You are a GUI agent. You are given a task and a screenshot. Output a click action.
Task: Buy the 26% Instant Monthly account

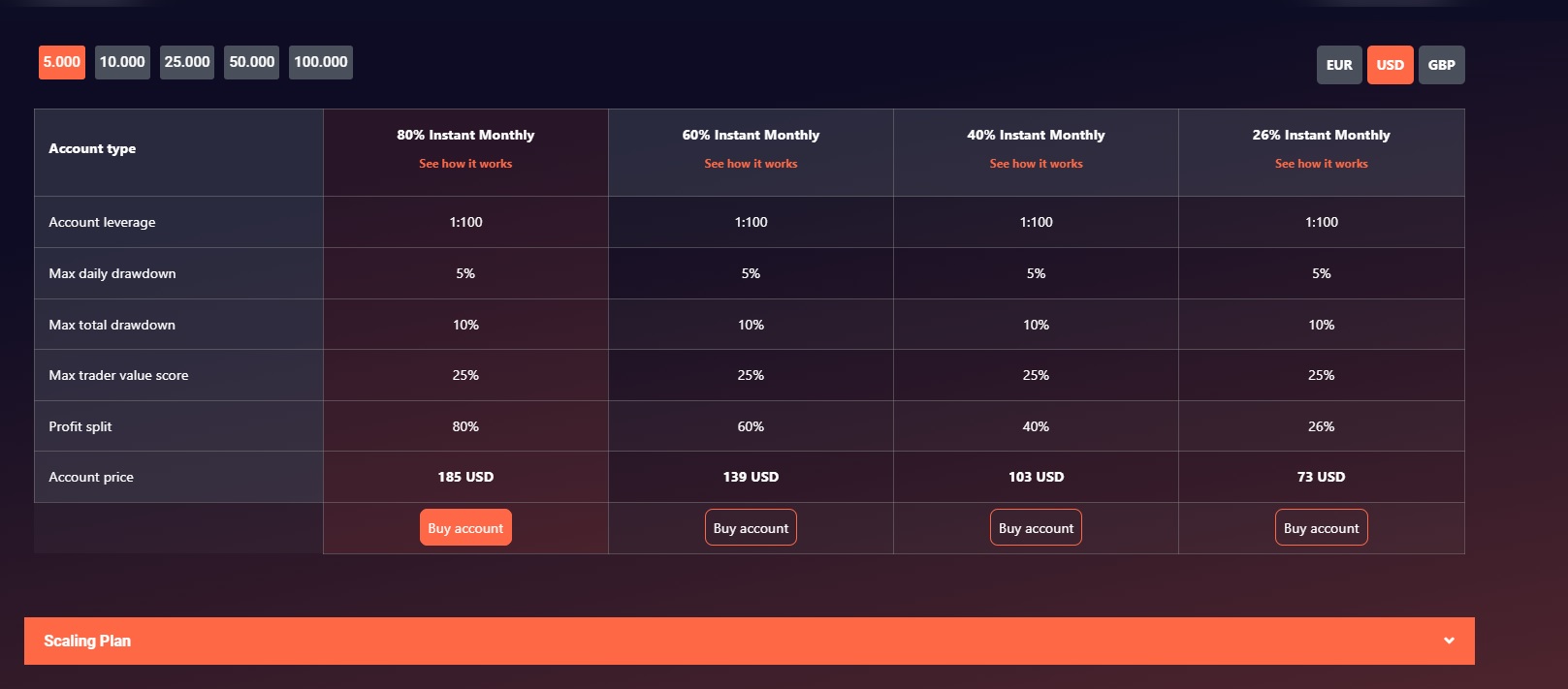pyautogui.click(x=1321, y=528)
